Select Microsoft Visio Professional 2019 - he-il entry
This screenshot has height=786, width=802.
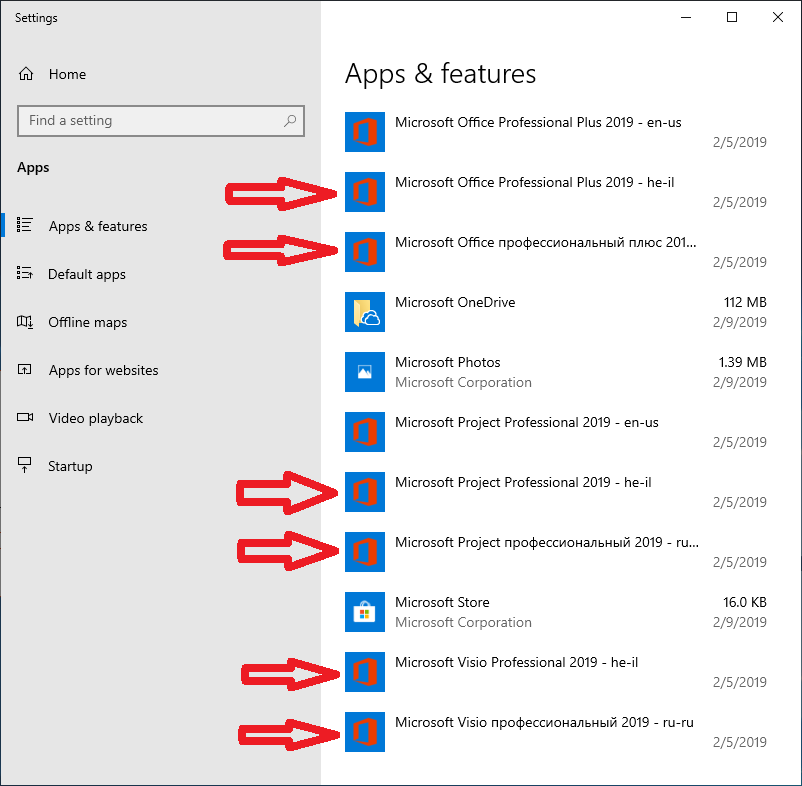coord(517,662)
